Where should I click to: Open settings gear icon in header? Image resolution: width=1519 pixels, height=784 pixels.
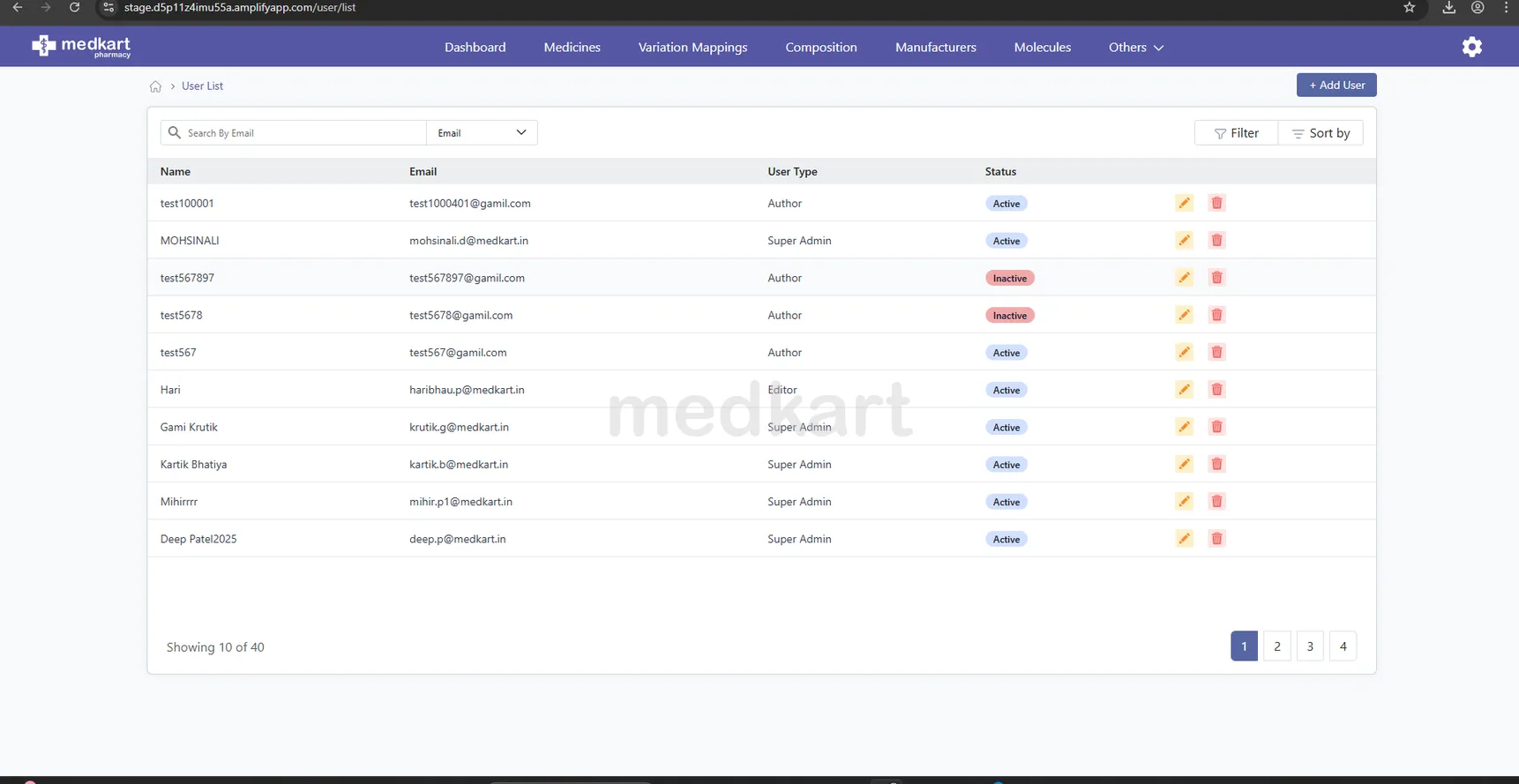tap(1471, 48)
